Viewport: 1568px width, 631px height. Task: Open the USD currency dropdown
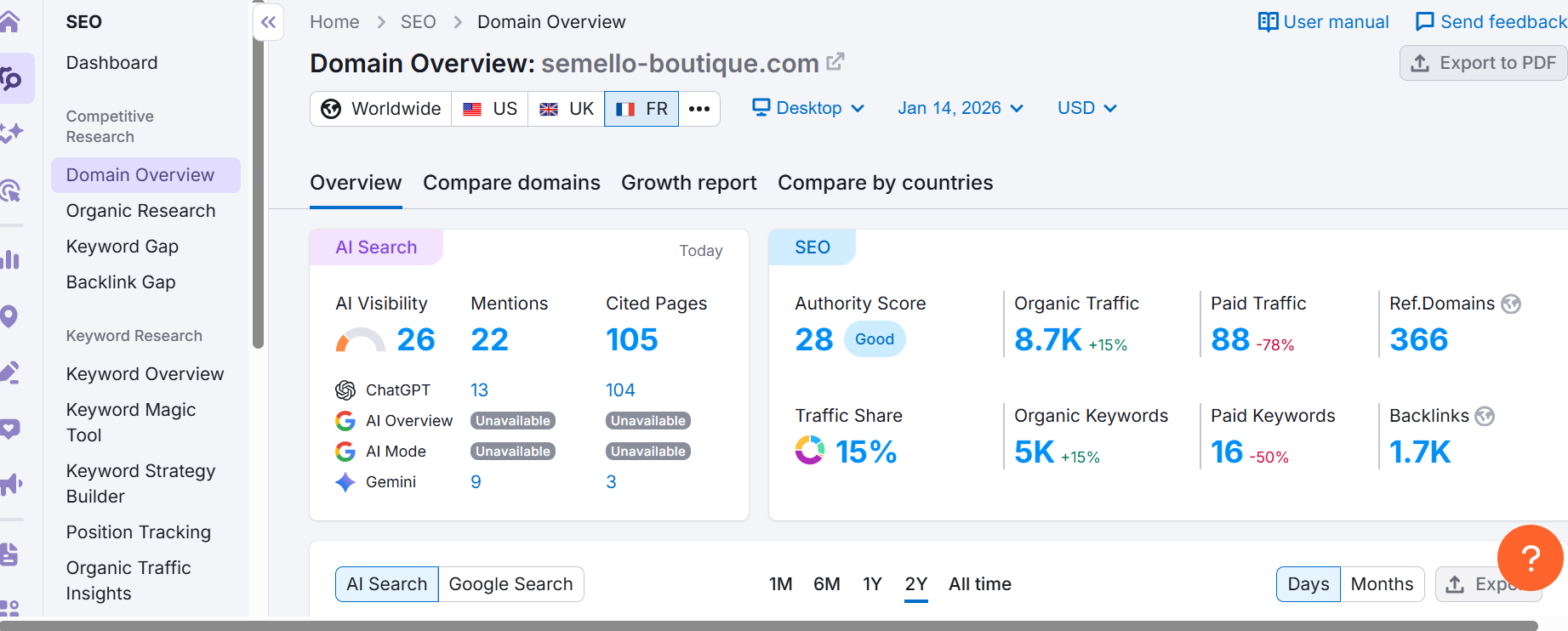[x=1086, y=108]
